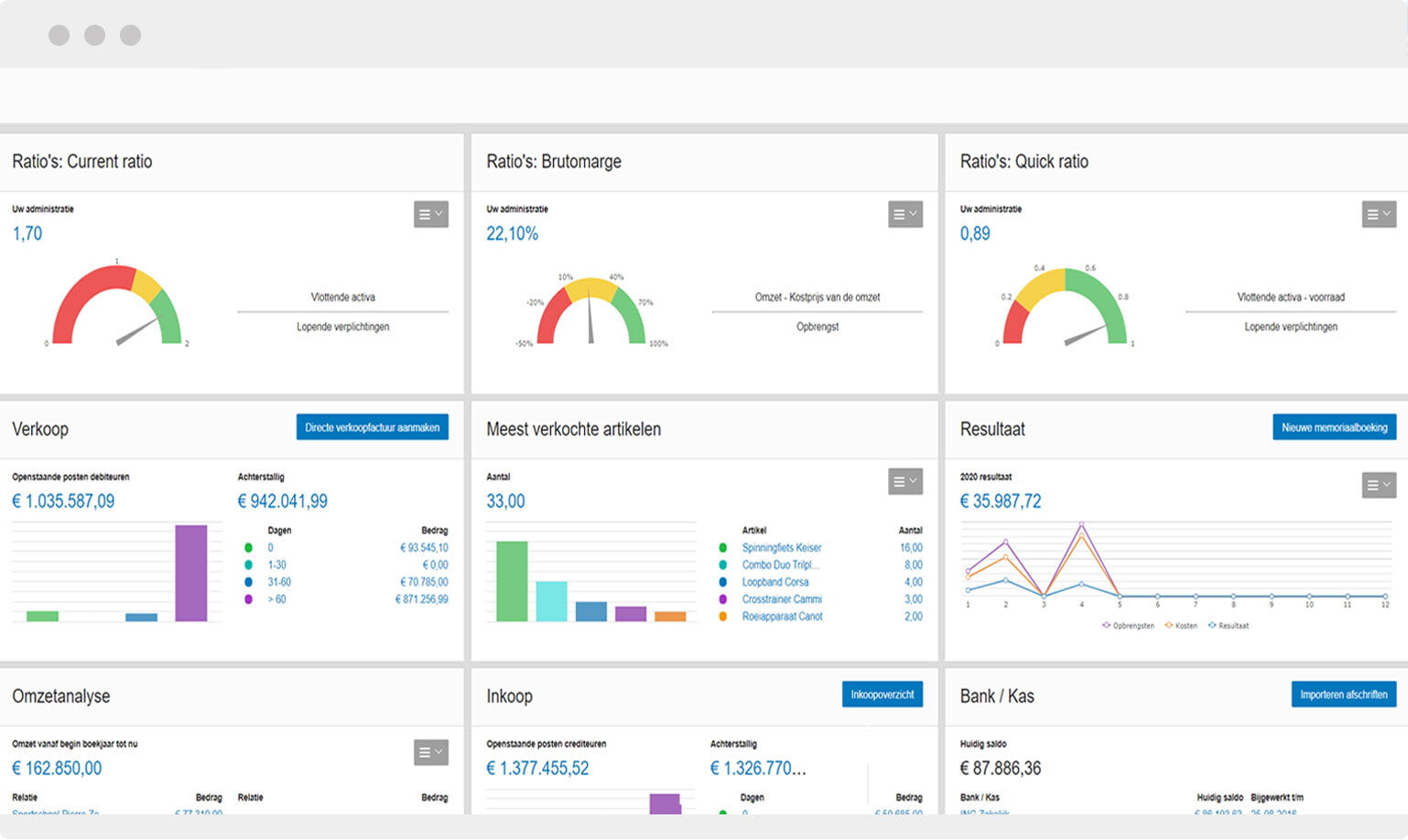Open the Brutomarge widget menu dropdown
This screenshot has width=1408, height=840.
click(x=905, y=214)
